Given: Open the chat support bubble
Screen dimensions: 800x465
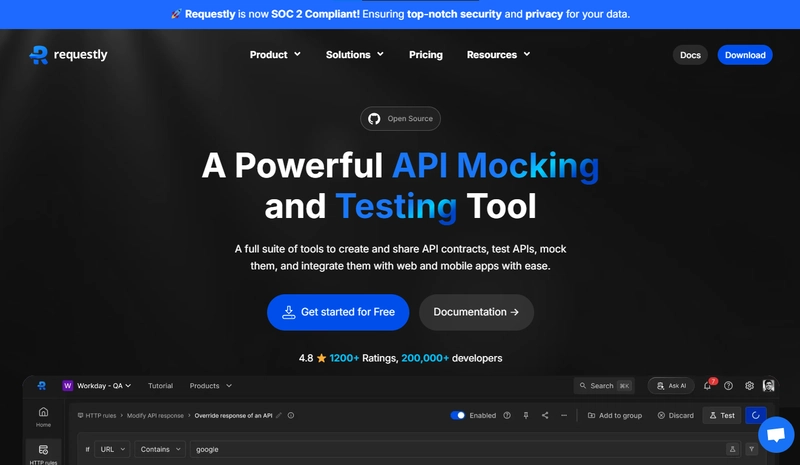Looking at the screenshot, I should tap(776, 435).
